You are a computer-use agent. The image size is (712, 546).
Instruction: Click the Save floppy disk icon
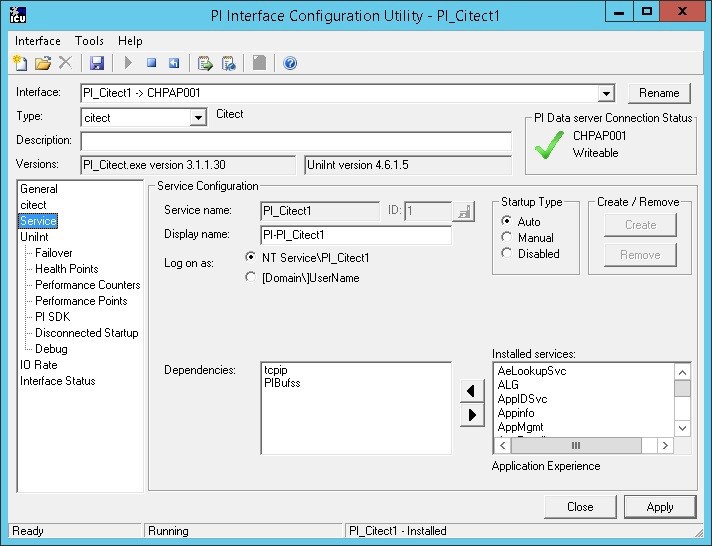point(97,63)
